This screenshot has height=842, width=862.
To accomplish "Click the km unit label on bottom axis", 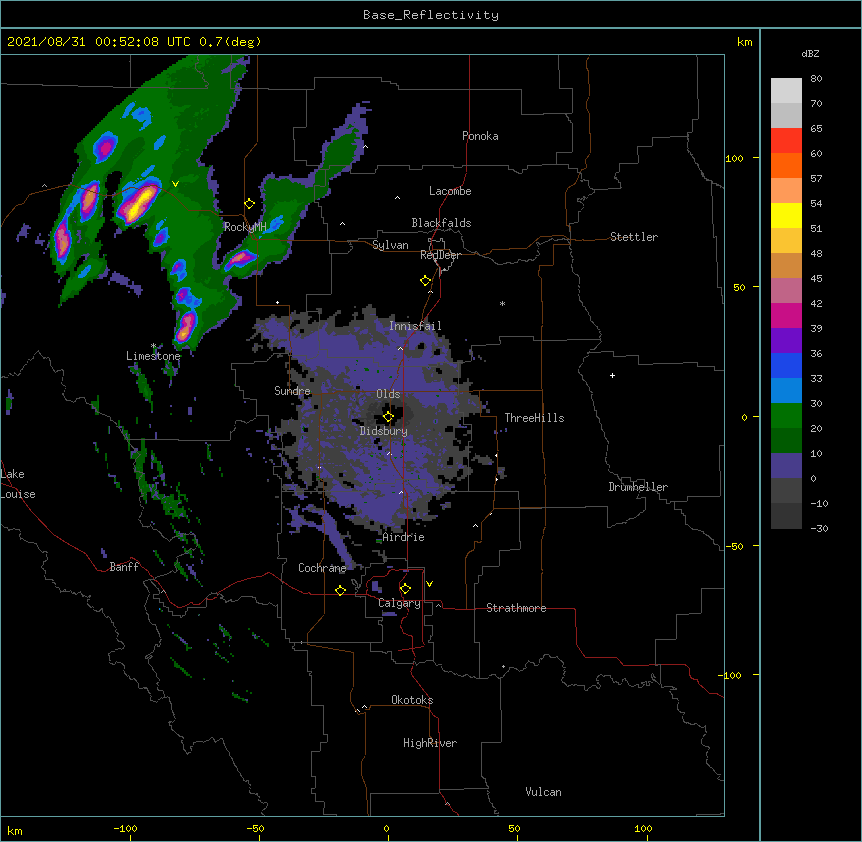I will click(x=15, y=831).
